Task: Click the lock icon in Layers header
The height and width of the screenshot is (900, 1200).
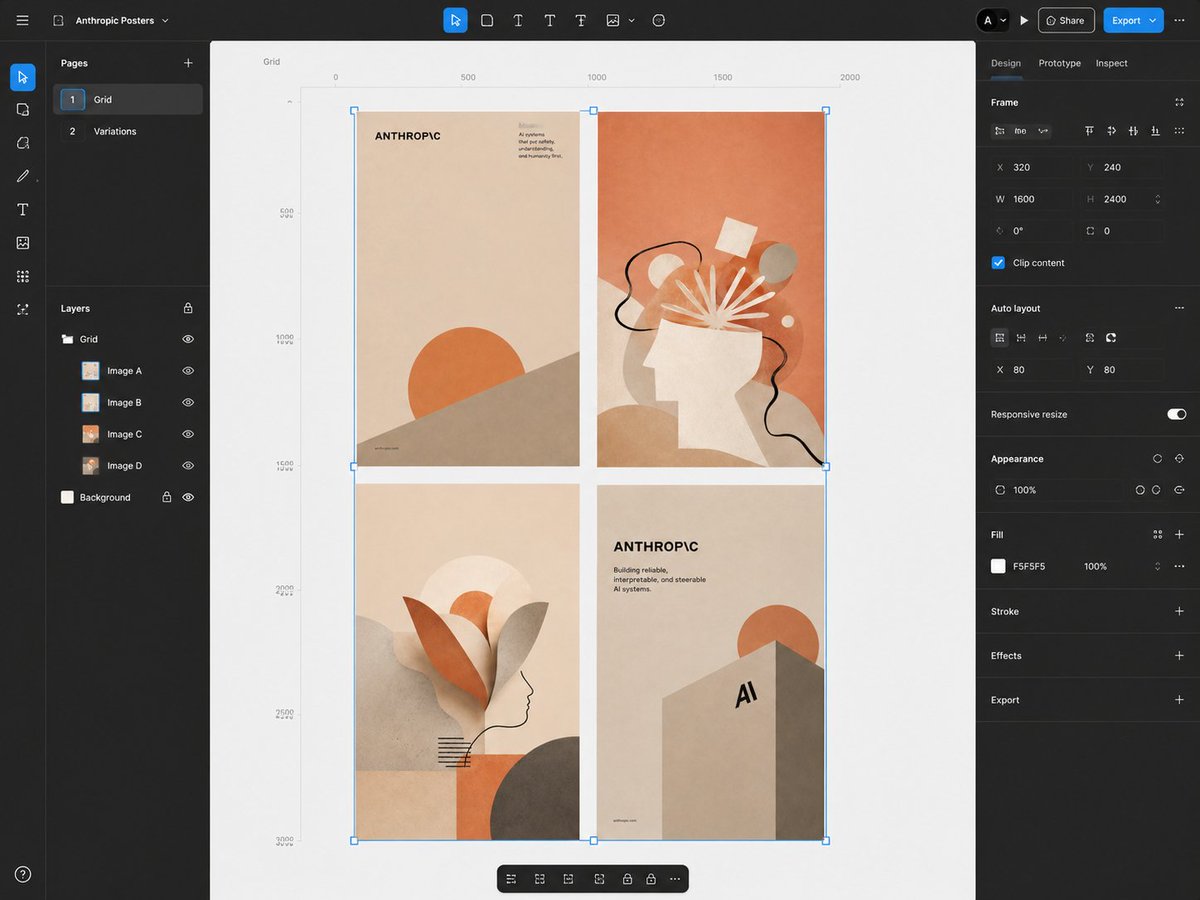Action: point(188,308)
